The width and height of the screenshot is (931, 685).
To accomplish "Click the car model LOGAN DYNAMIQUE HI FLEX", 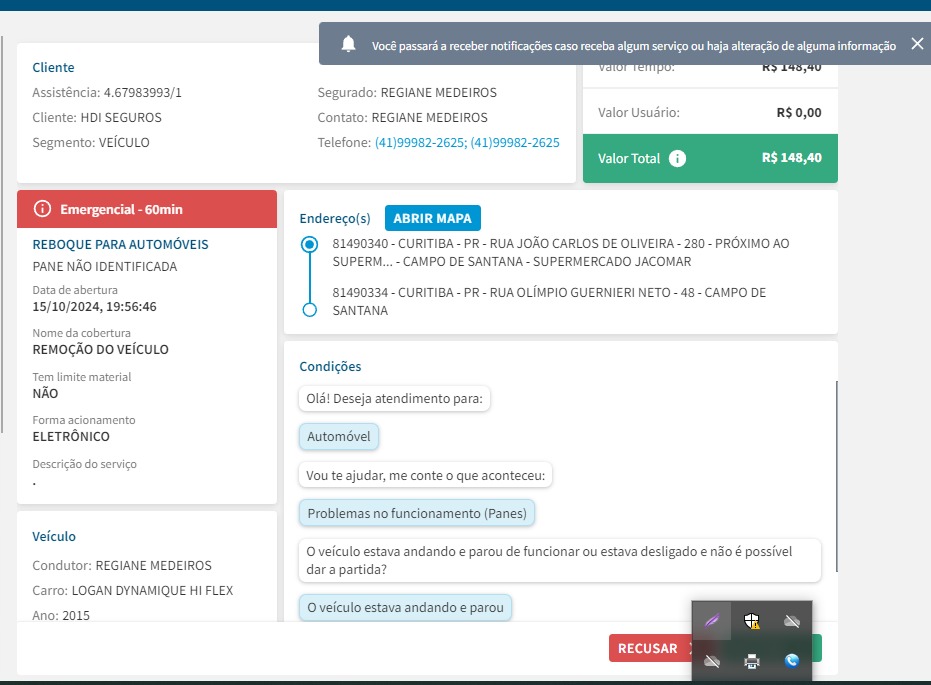I will tap(152, 591).
